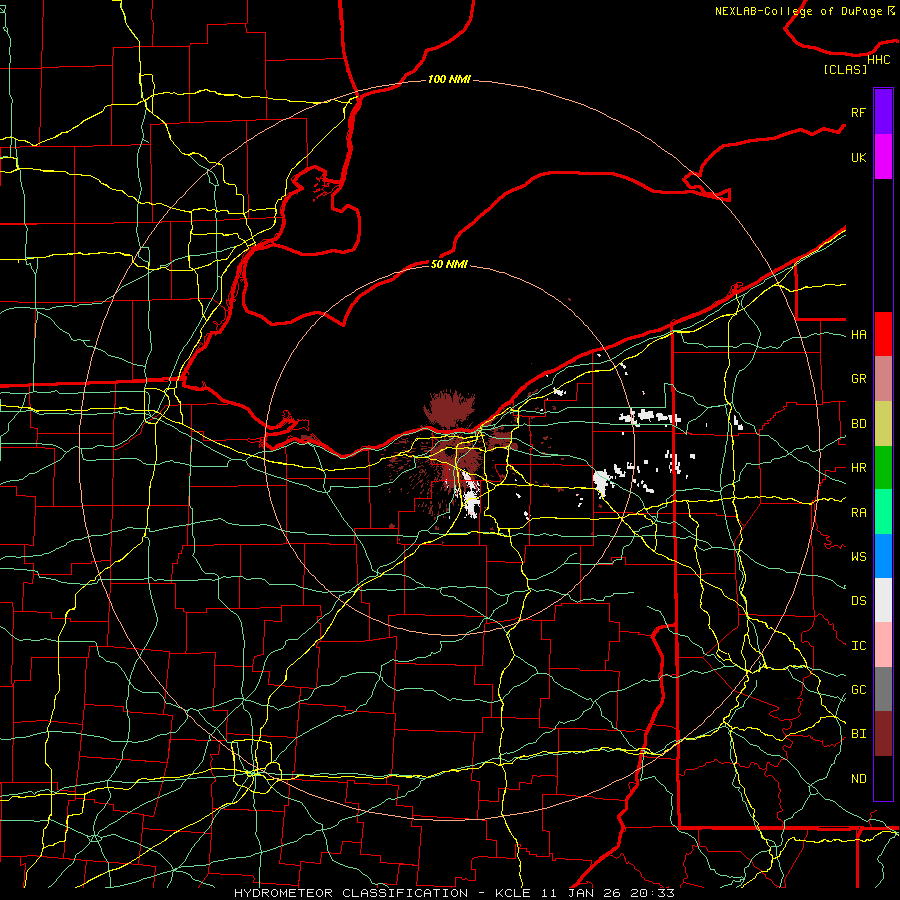Select the yellow BD legend swatch
The image size is (900, 900).
click(x=883, y=423)
